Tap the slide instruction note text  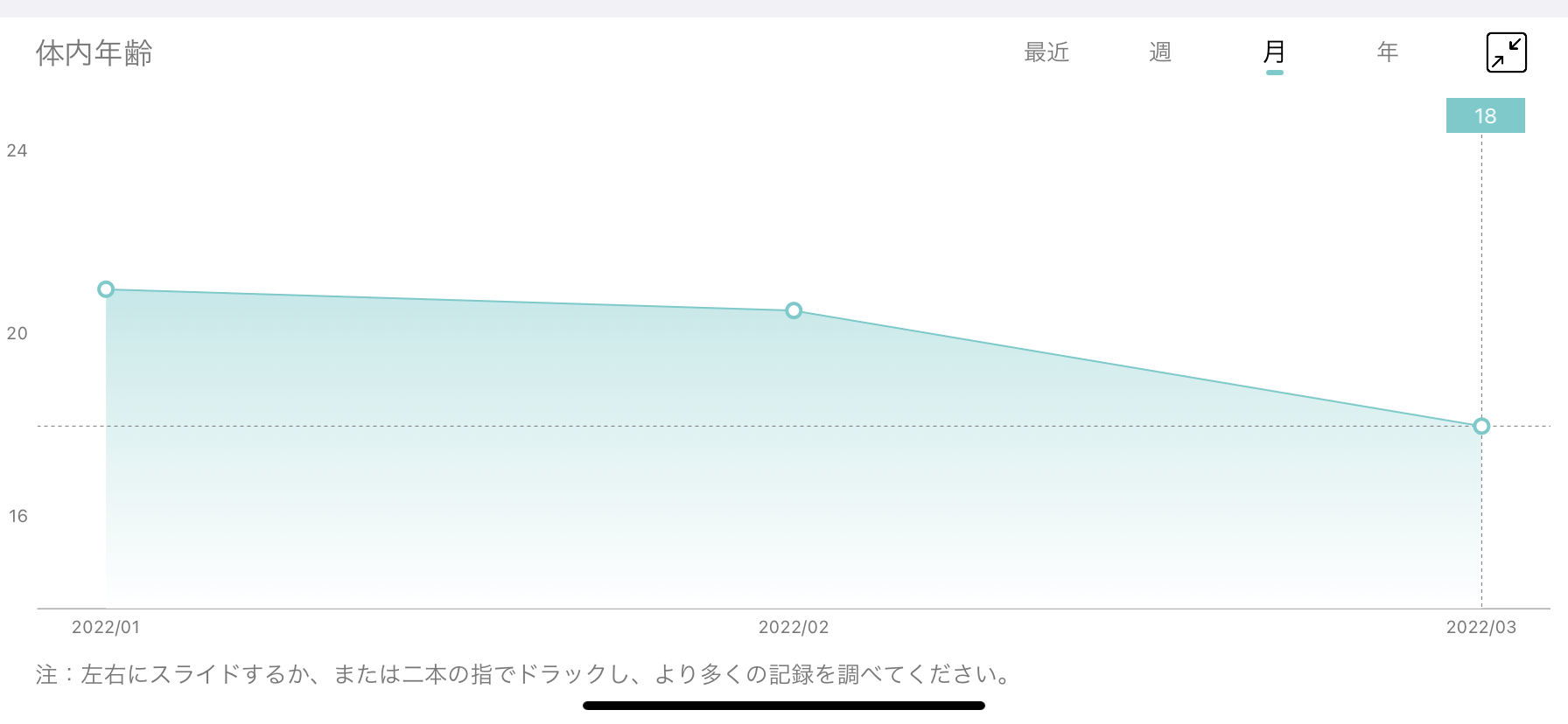point(525,674)
